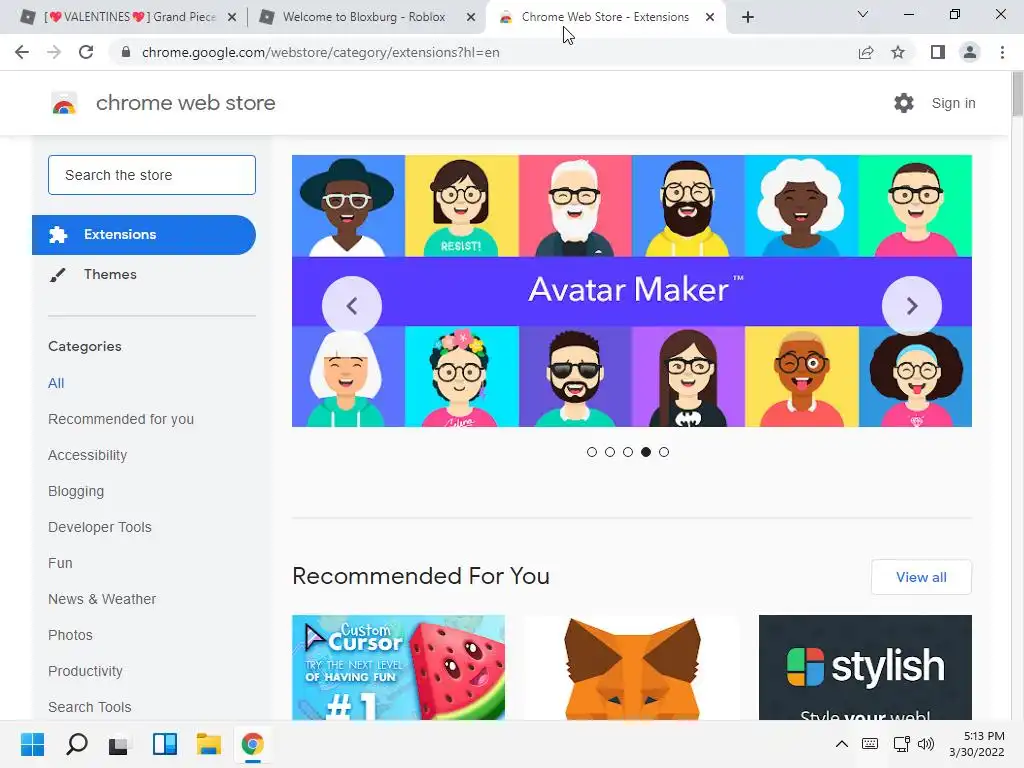Viewport: 1024px width, 768px height.
Task: Open File Explorer from taskbar
Action: coord(209,744)
